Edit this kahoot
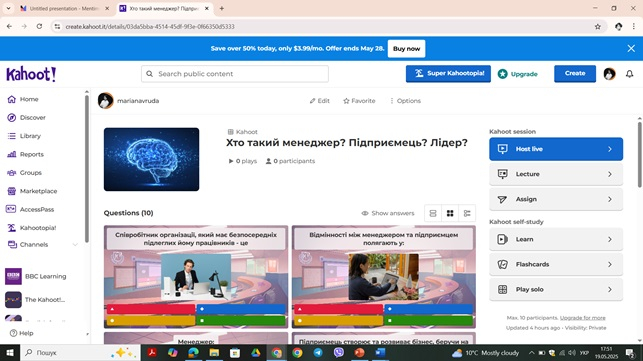Screen dimensions: 643x361 coord(319,101)
